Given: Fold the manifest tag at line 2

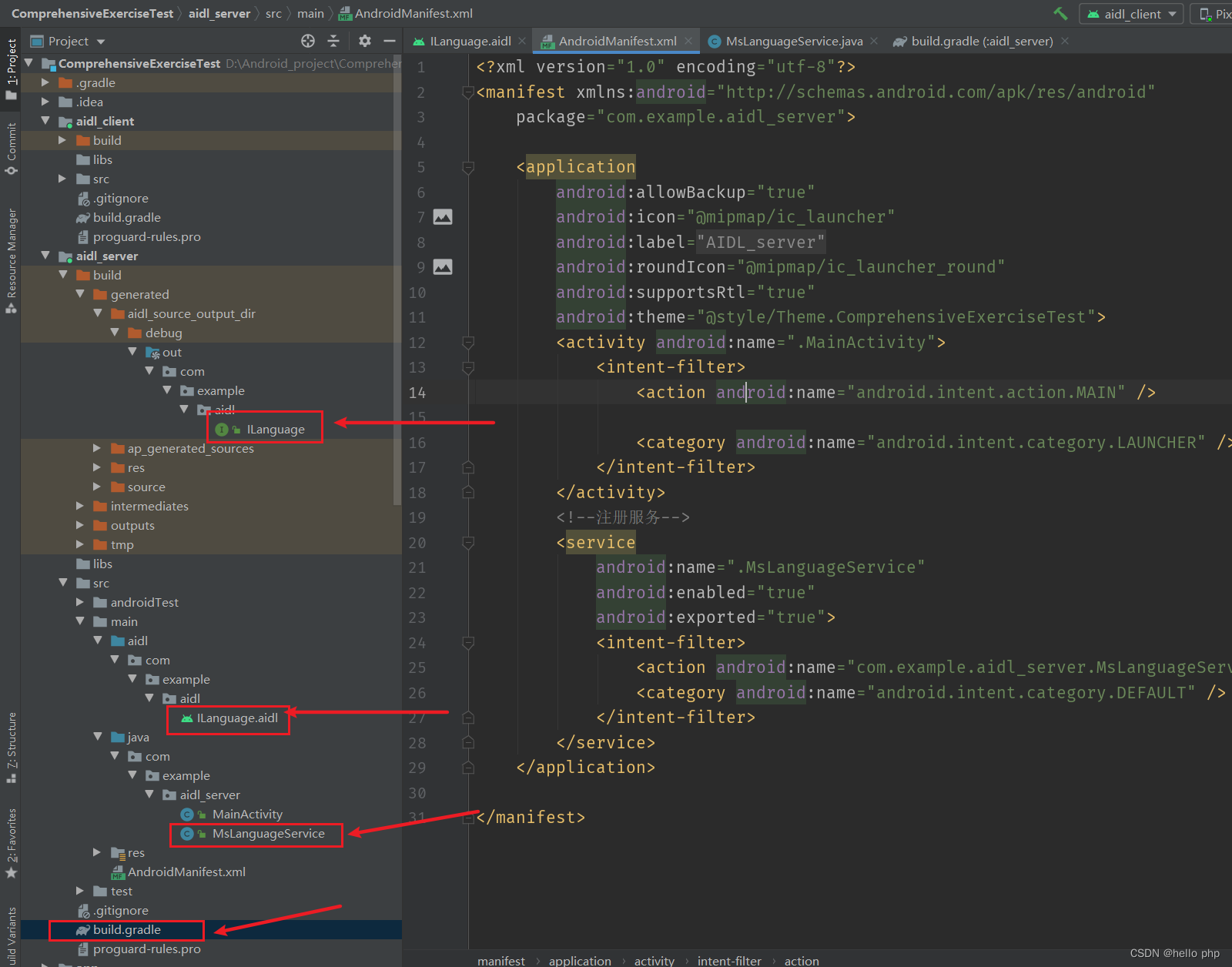Looking at the screenshot, I should (x=467, y=92).
